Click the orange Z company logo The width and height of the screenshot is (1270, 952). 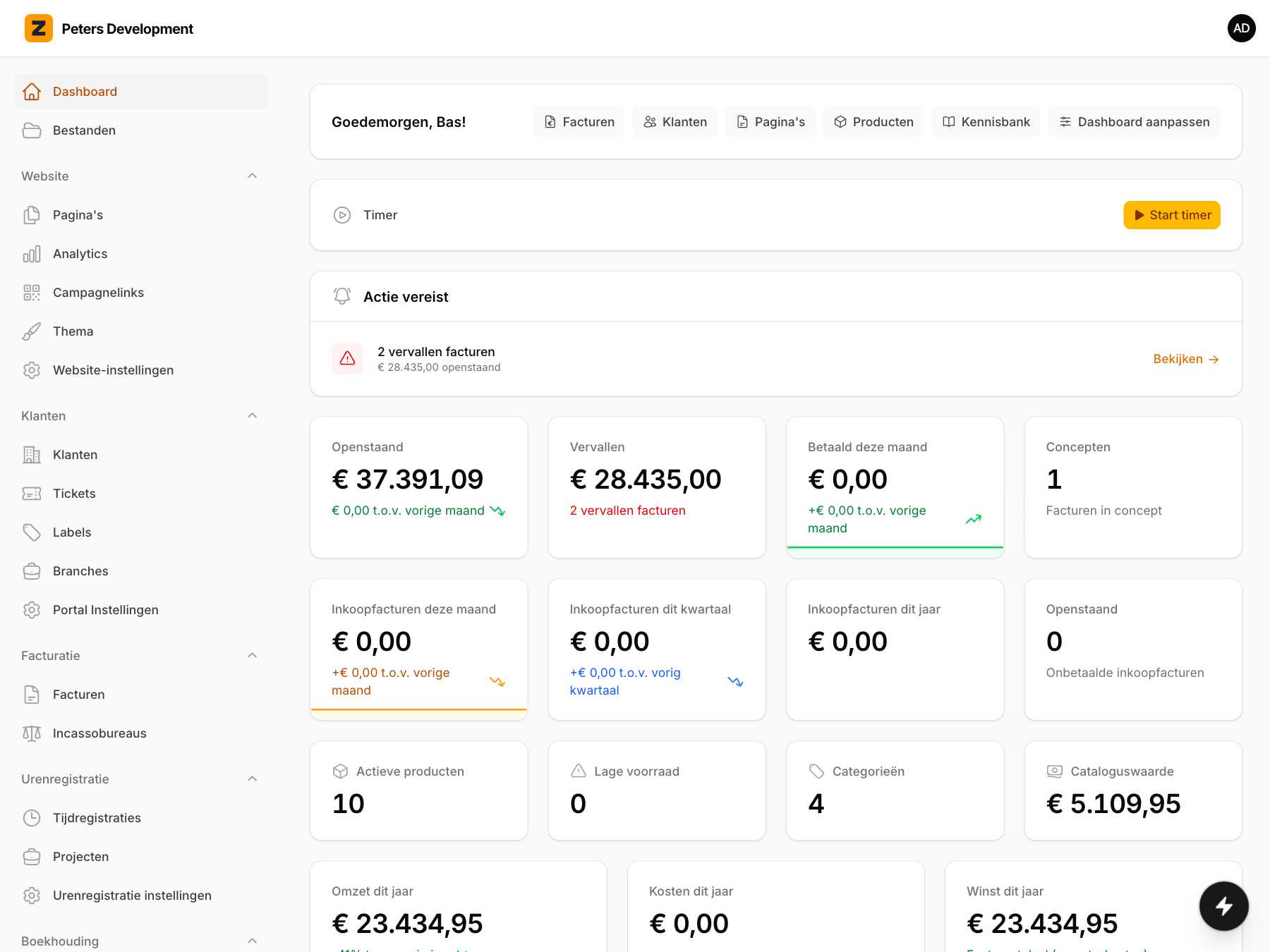point(39,28)
